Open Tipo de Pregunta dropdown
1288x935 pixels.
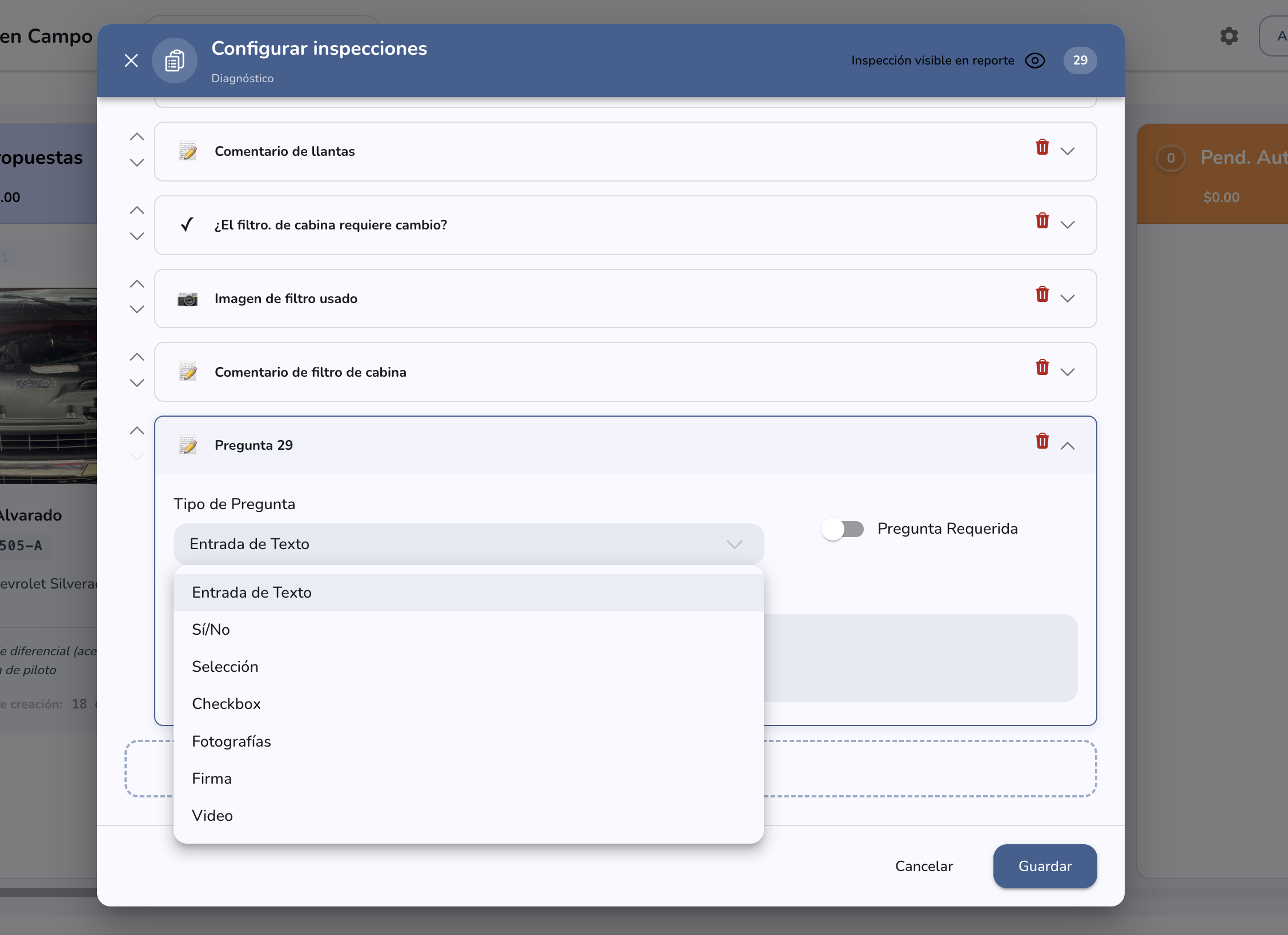click(x=469, y=544)
